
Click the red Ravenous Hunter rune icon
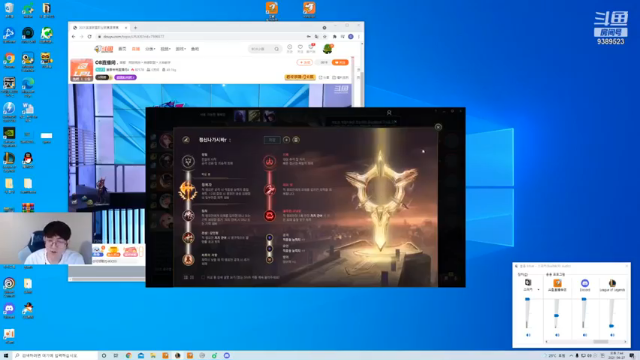[x=270, y=216]
